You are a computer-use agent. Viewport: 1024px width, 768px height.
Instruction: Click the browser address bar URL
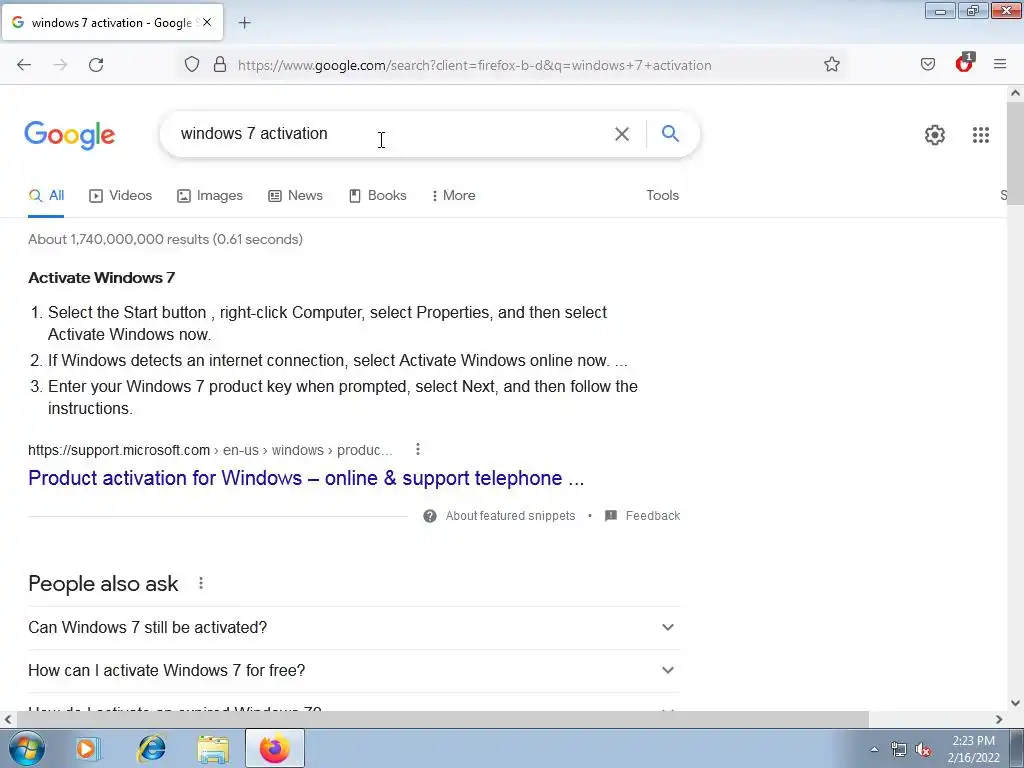pyautogui.click(x=475, y=65)
